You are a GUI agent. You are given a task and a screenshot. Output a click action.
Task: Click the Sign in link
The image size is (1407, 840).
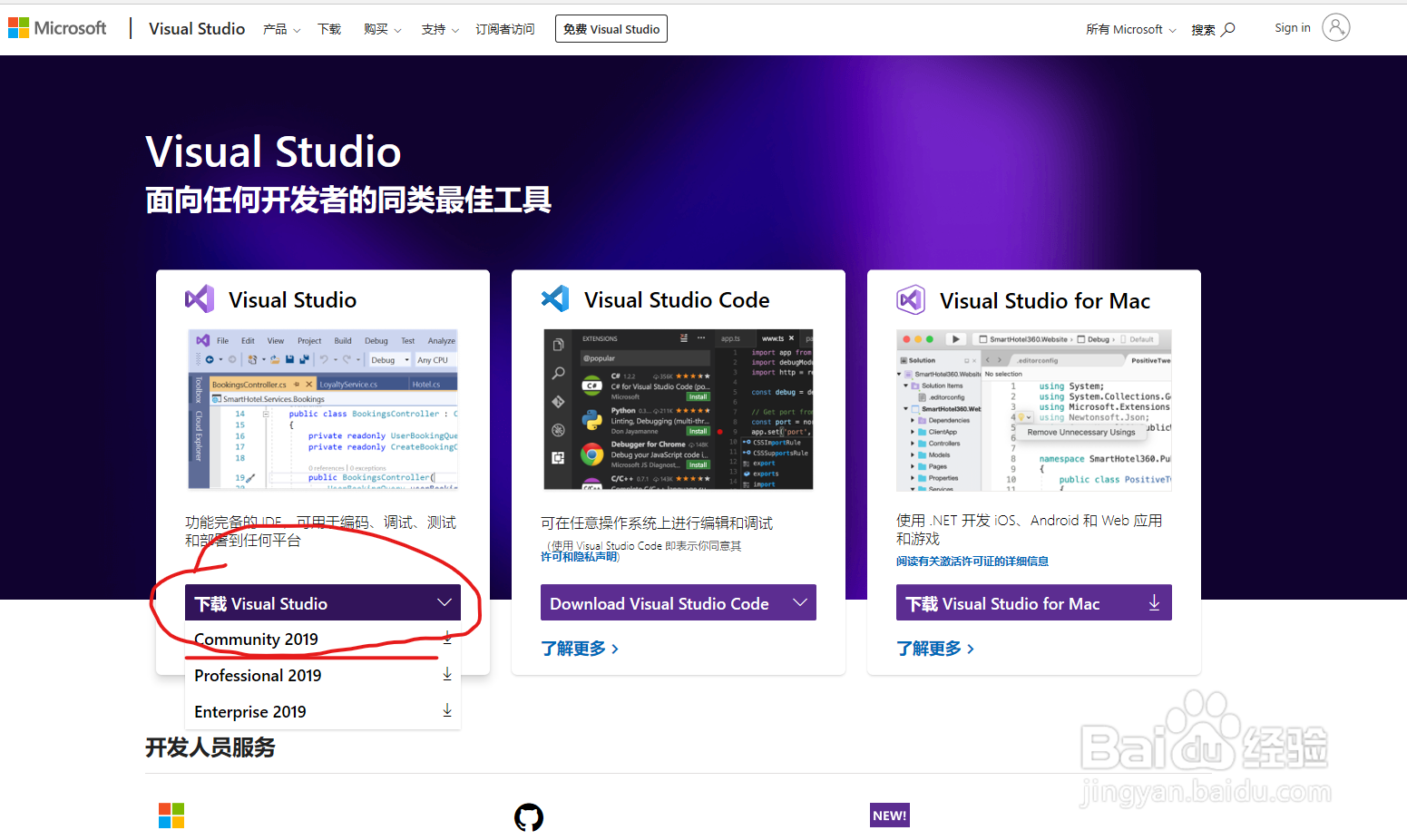pyautogui.click(x=1292, y=28)
